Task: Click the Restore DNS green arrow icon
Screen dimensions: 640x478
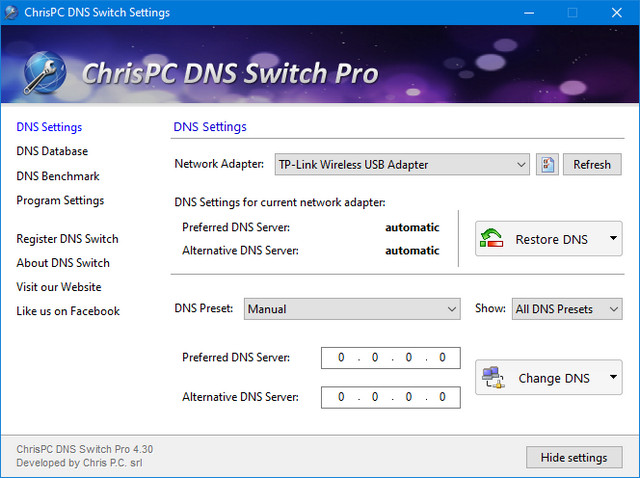Action: coord(492,240)
